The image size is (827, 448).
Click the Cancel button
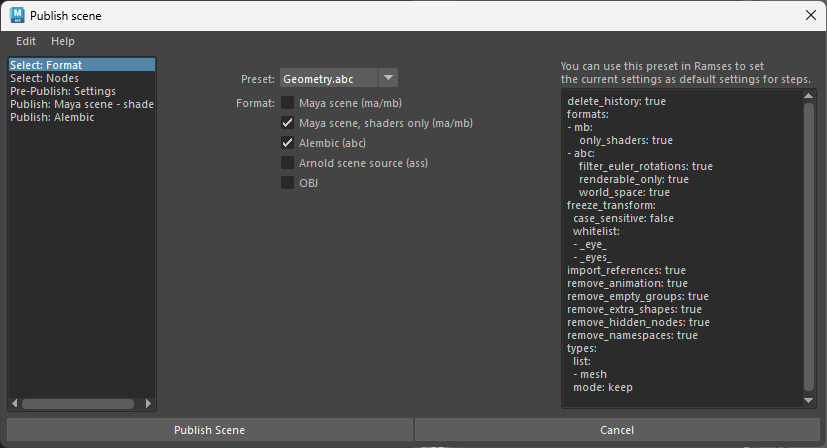tap(617, 430)
